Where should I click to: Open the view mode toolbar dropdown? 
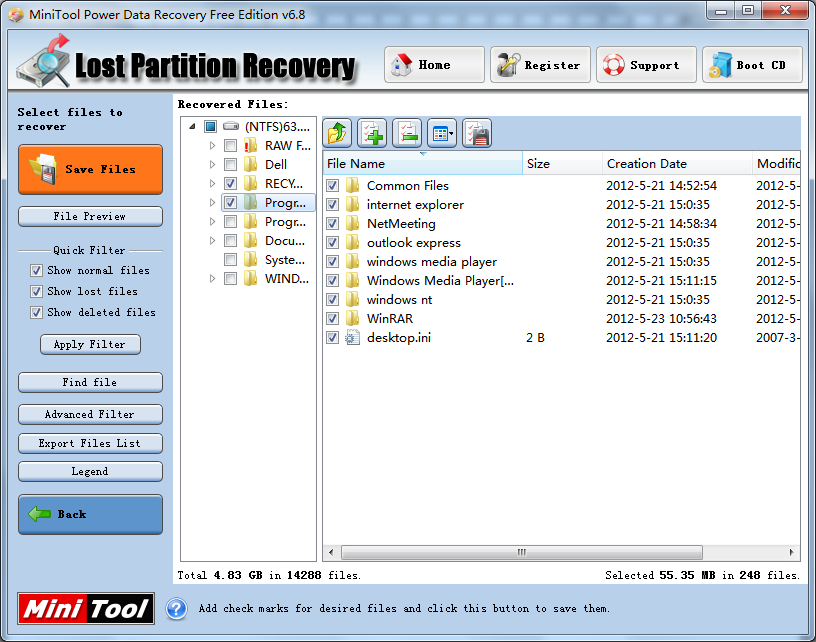tap(442, 133)
